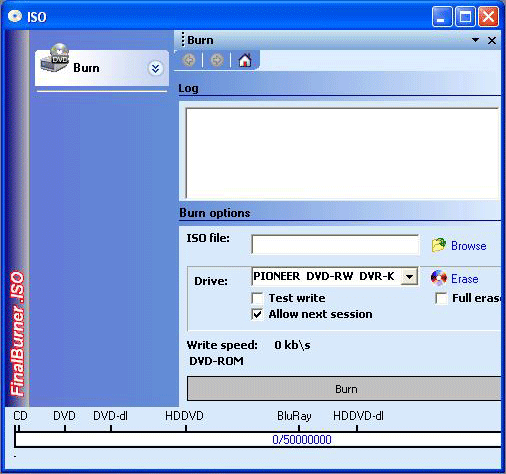Focus the ISO file input field
Screen dimensions: 506x474
(x=335, y=244)
